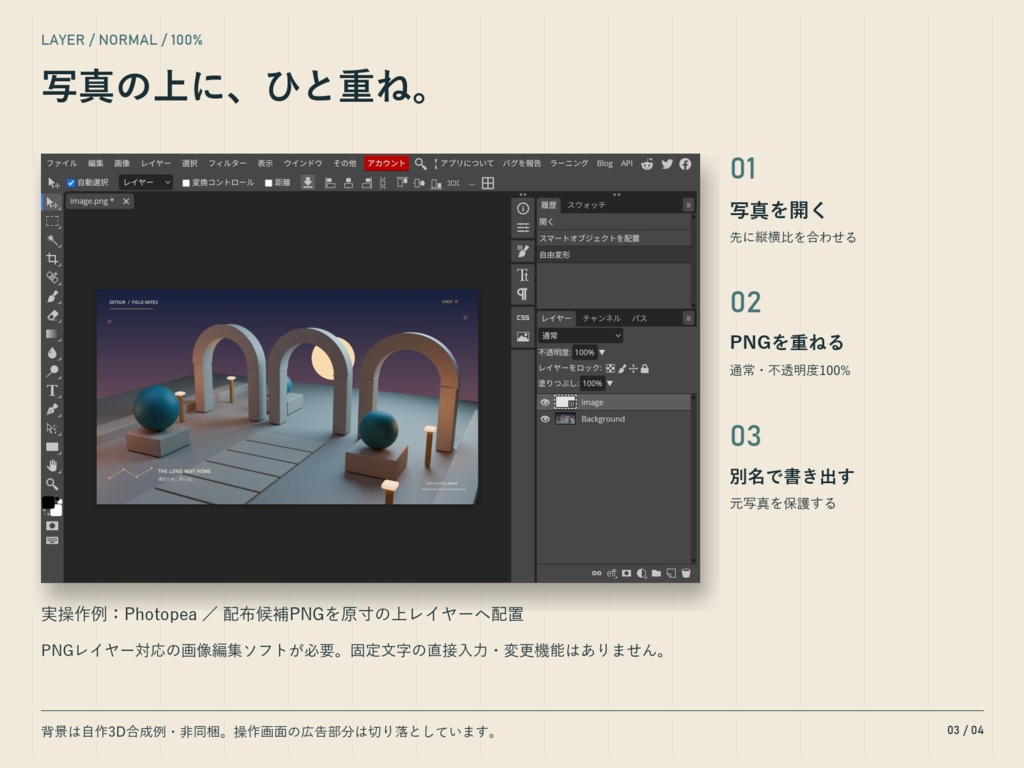The width and height of the screenshot is (1024, 768).
Task: Select the Brush tool
Action: coord(52,296)
